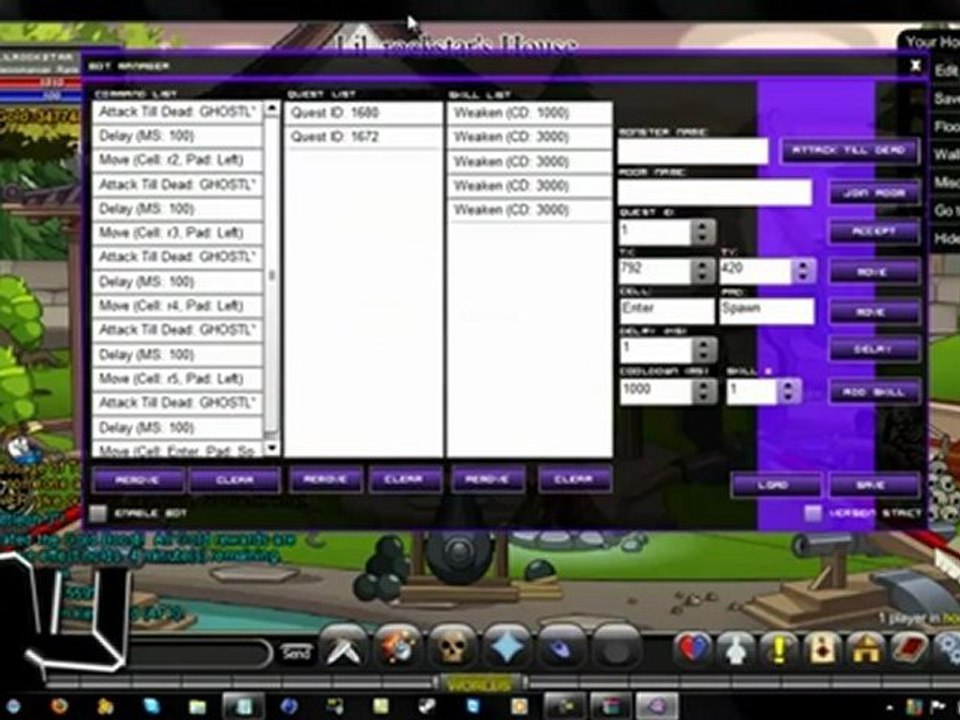Click inside the Monster Name field
The height and width of the screenshot is (720, 960).
point(693,151)
